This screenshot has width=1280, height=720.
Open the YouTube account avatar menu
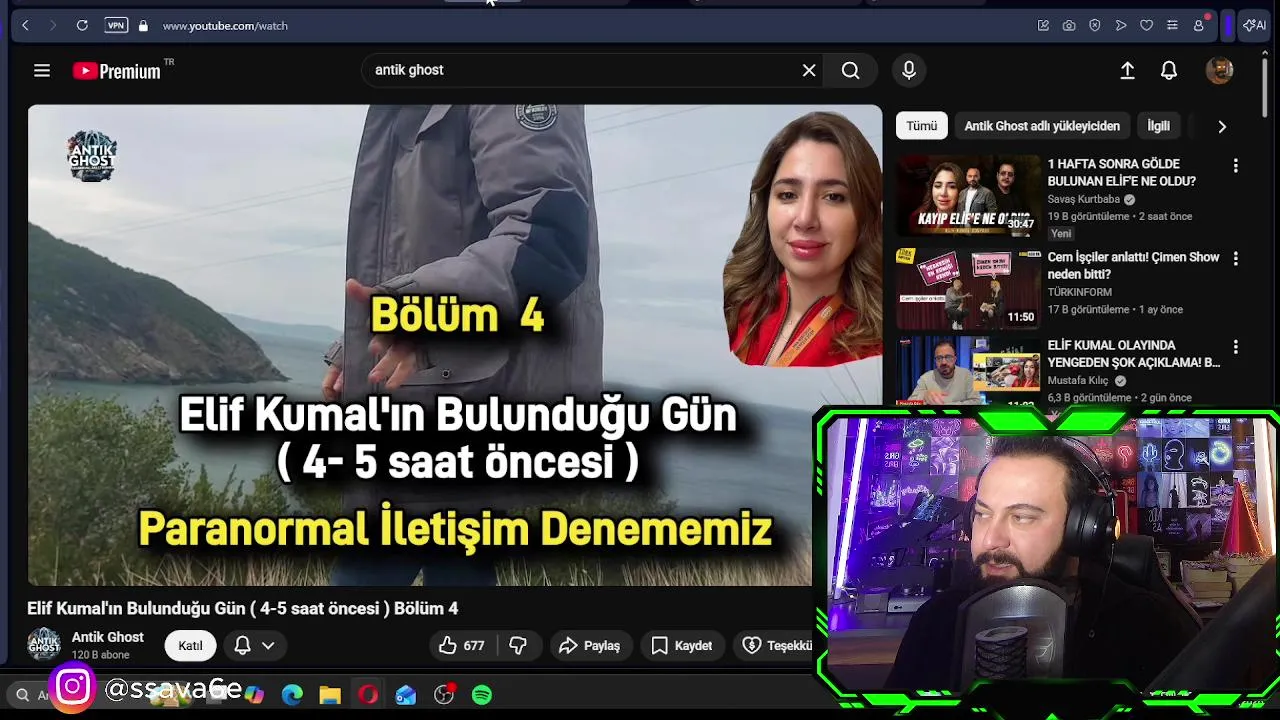point(1219,70)
